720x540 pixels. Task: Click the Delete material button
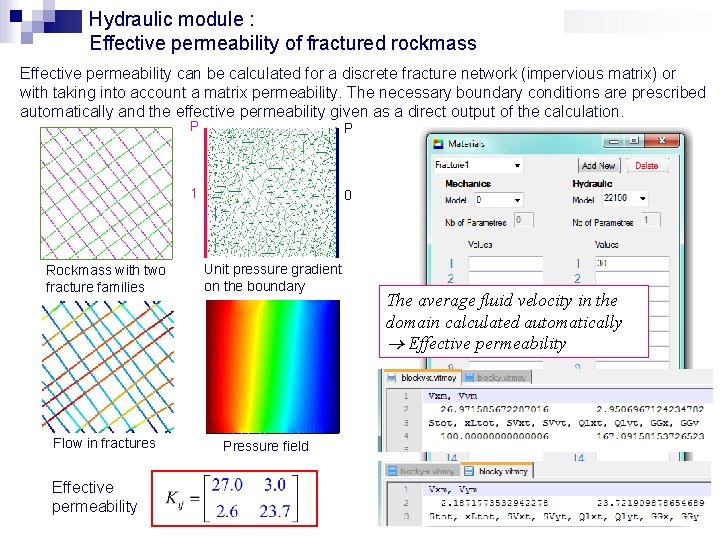[647, 165]
